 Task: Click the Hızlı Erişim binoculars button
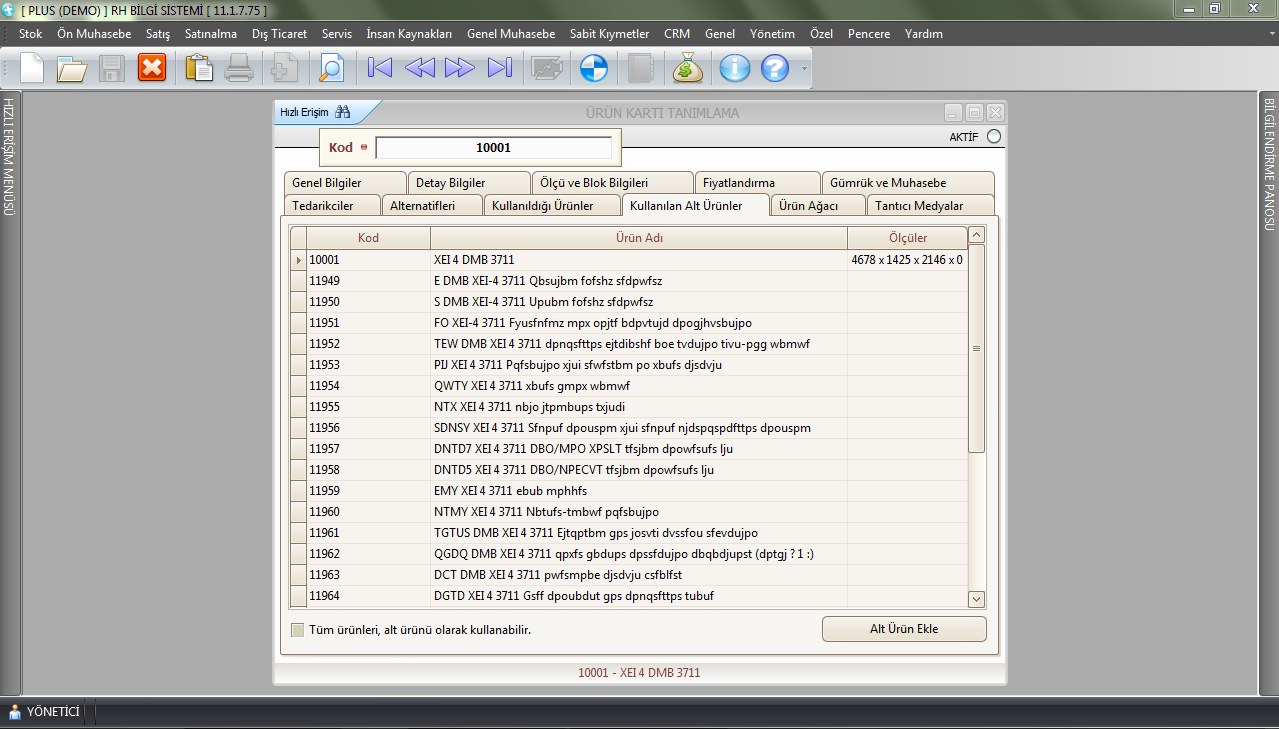[x=342, y=112]
